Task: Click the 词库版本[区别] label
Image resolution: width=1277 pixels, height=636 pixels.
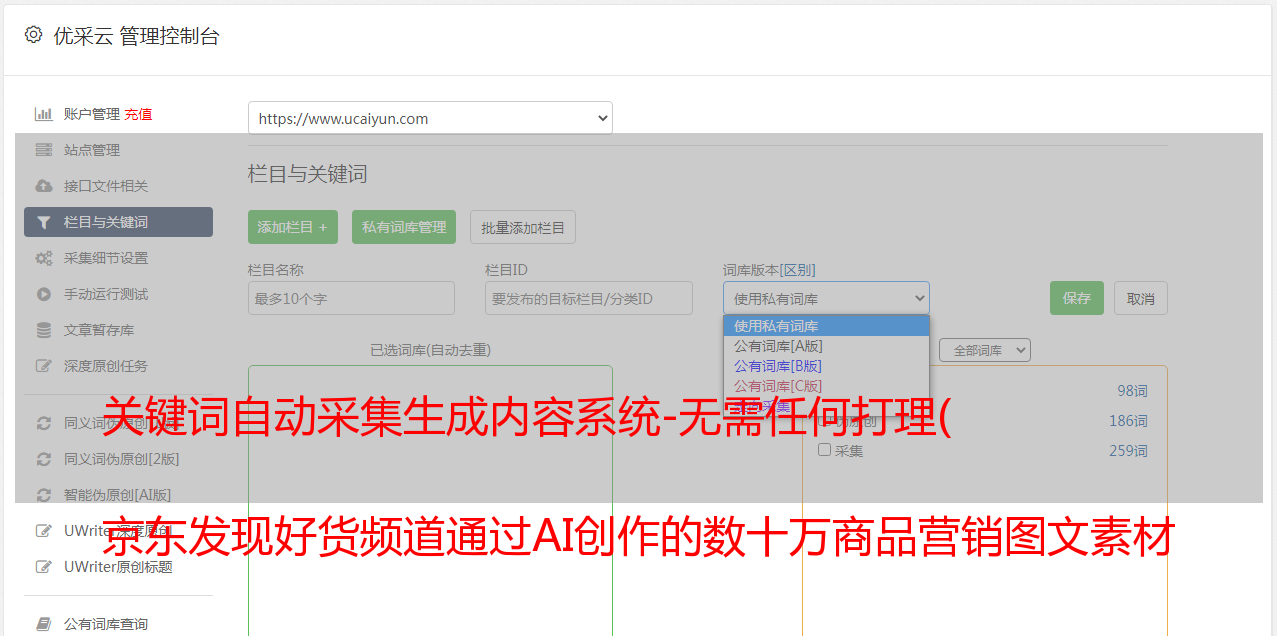Action: (x=769, y=270)
